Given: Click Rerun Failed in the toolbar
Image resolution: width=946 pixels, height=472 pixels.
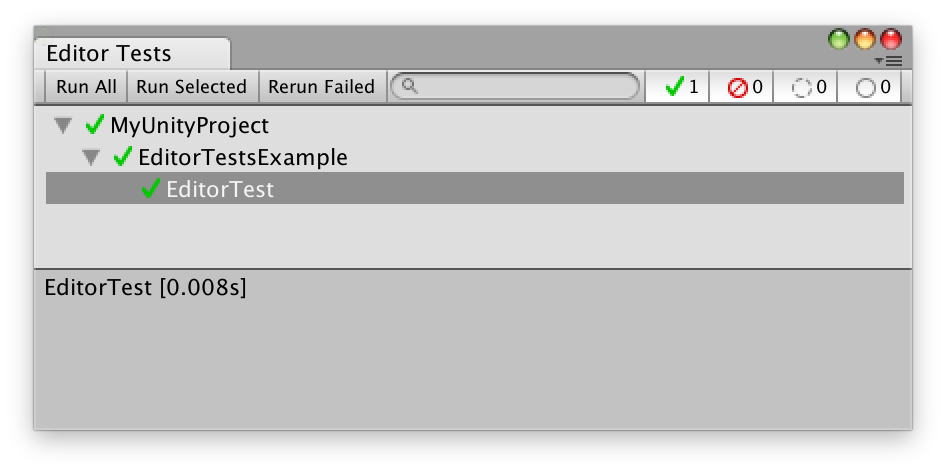Looking at the screenshot, I should [x=321, y=87].
